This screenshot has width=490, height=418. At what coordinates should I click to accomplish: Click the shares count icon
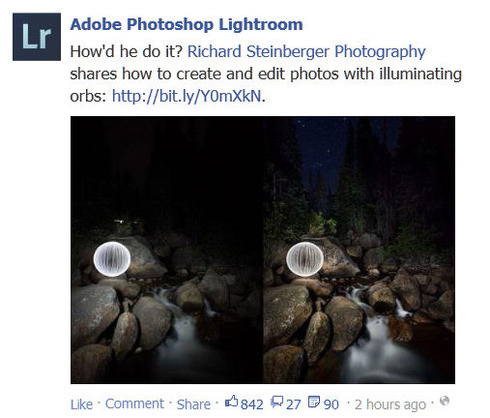314,402
